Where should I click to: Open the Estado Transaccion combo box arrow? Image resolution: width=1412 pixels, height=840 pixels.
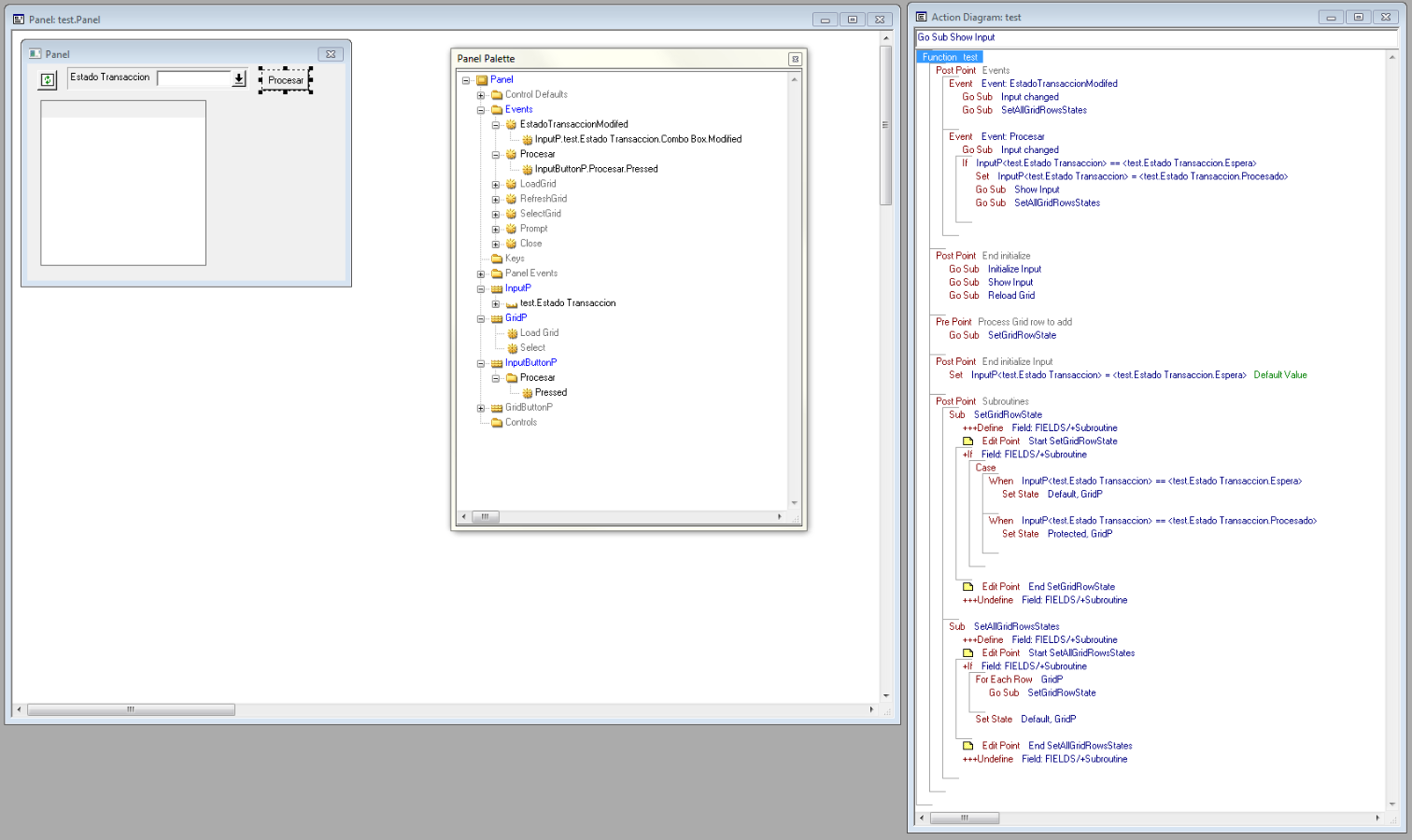click(239, 78)
